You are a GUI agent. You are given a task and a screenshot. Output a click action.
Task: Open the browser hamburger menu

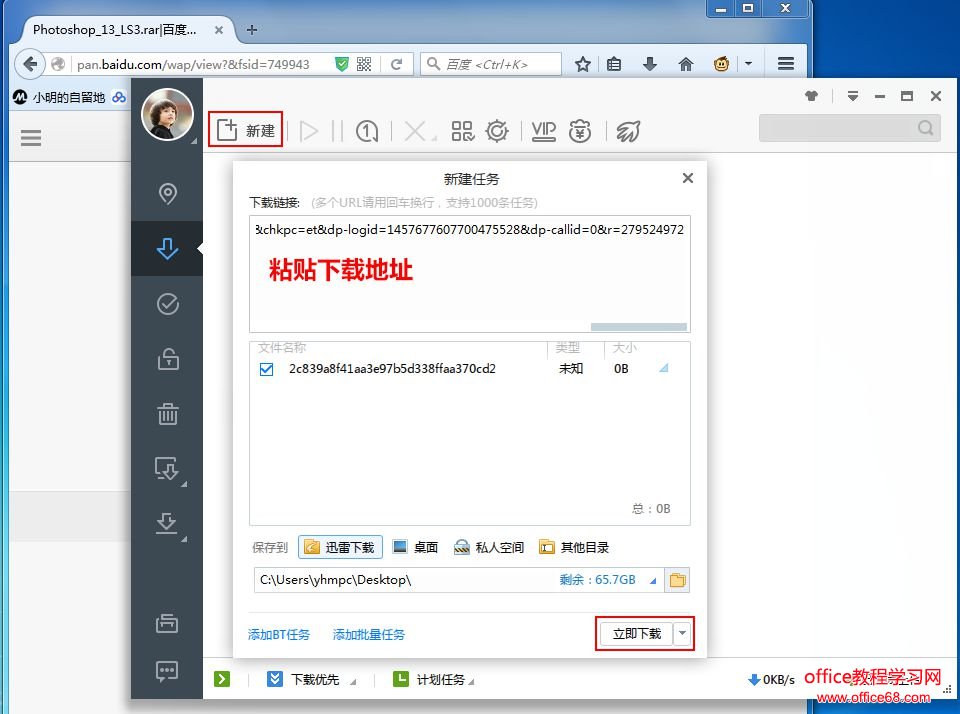[786, 63]
